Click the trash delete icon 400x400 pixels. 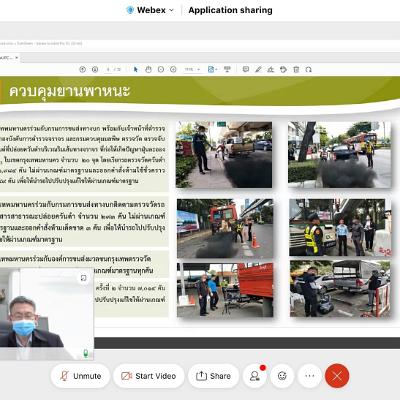pyautogui.click(x=296, y=69)
